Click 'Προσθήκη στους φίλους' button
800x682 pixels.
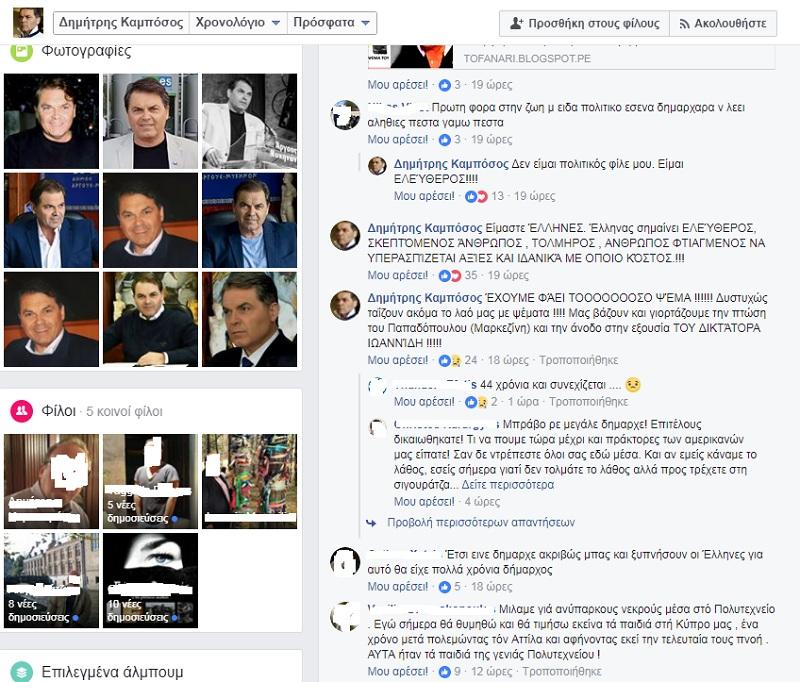coord(582,23)
